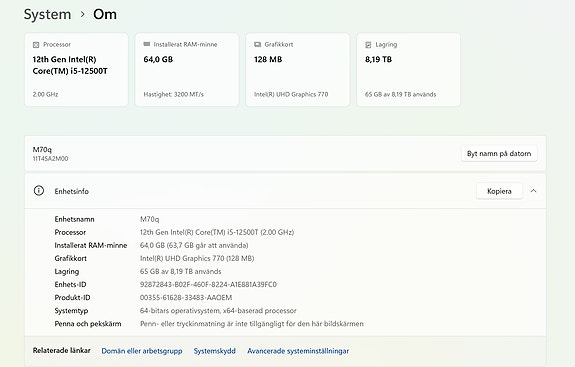Image resolution: width=575 pixels, height=367 pixels.
Task: Click the Processor chip icon in top card
Action: (36, 45)
